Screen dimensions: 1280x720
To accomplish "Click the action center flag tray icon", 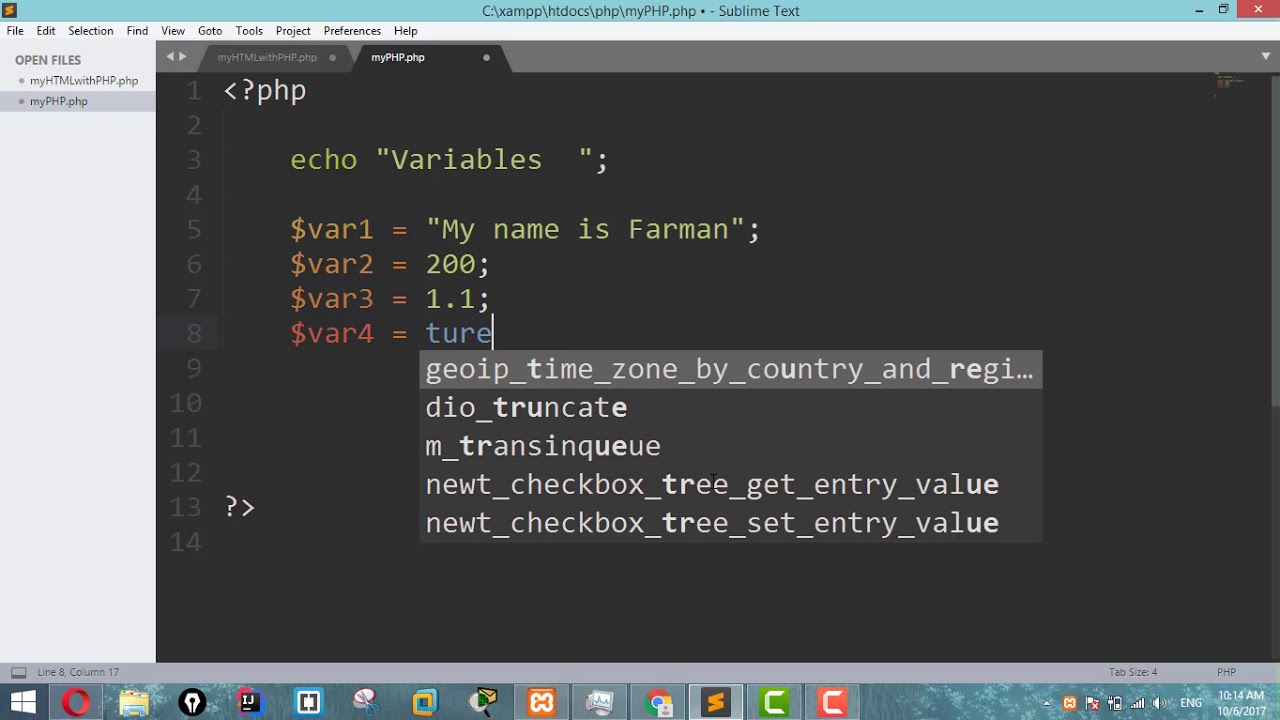I will (x=1093, y=703).
